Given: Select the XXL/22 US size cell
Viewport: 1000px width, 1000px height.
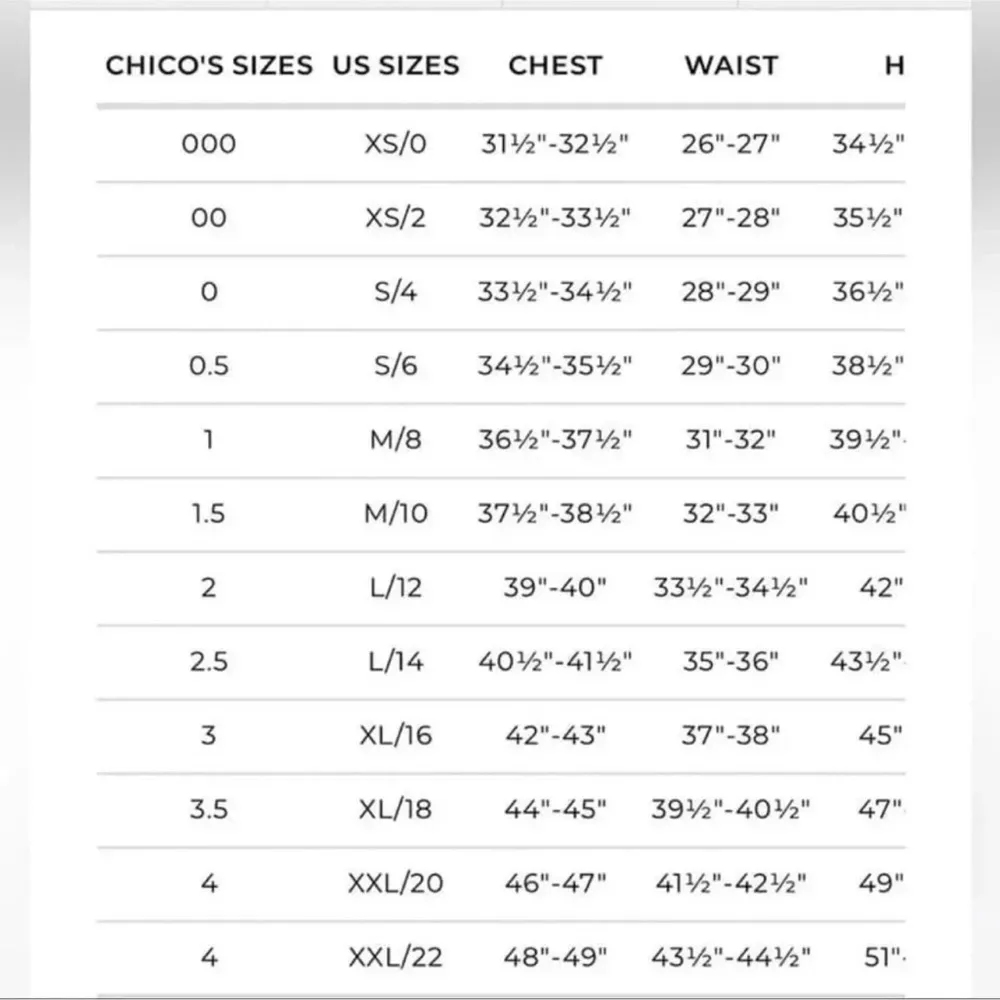Looking at the screenshot, I should [396, 958].
